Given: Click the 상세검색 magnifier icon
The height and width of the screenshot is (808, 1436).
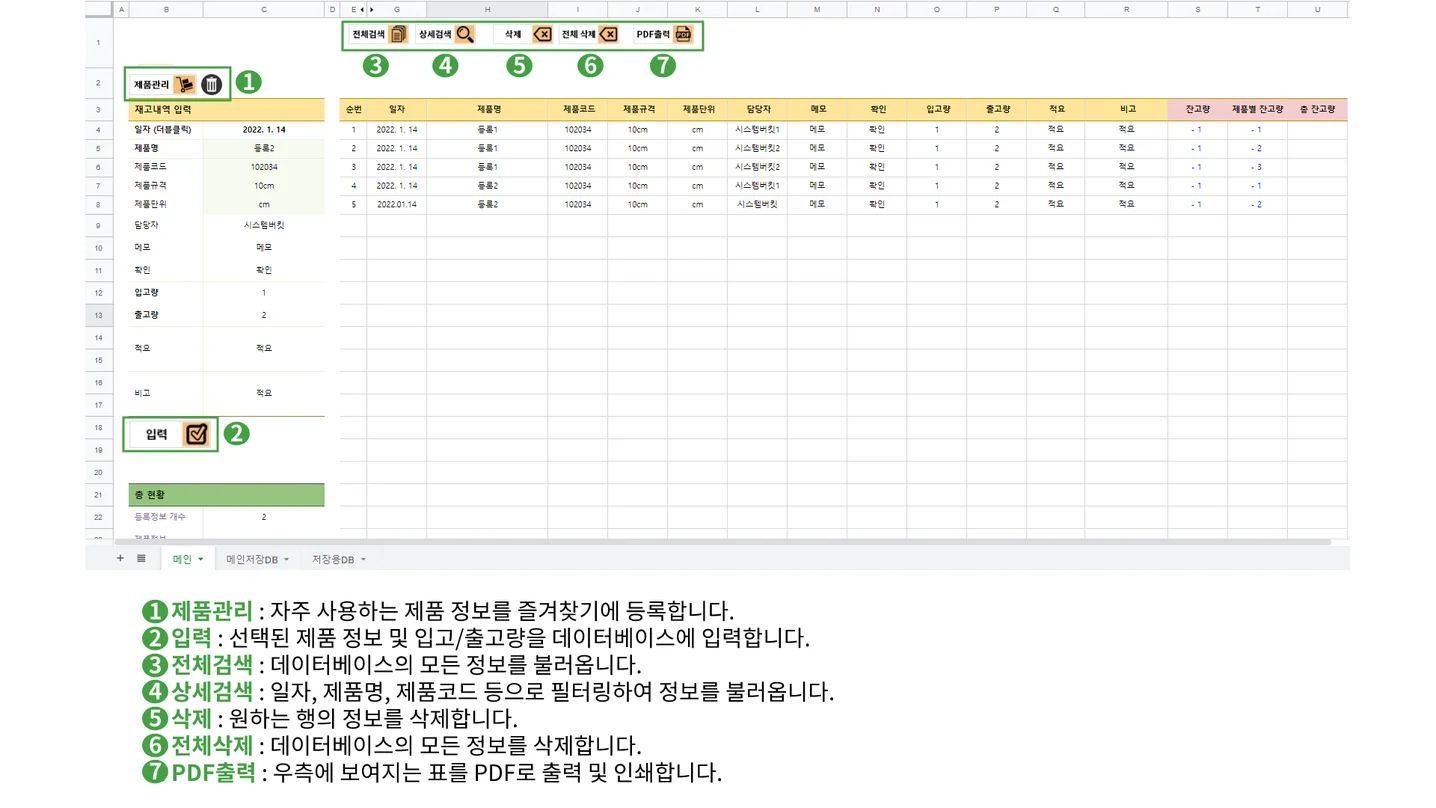Looking at the screenshot, I should point(465,34).
